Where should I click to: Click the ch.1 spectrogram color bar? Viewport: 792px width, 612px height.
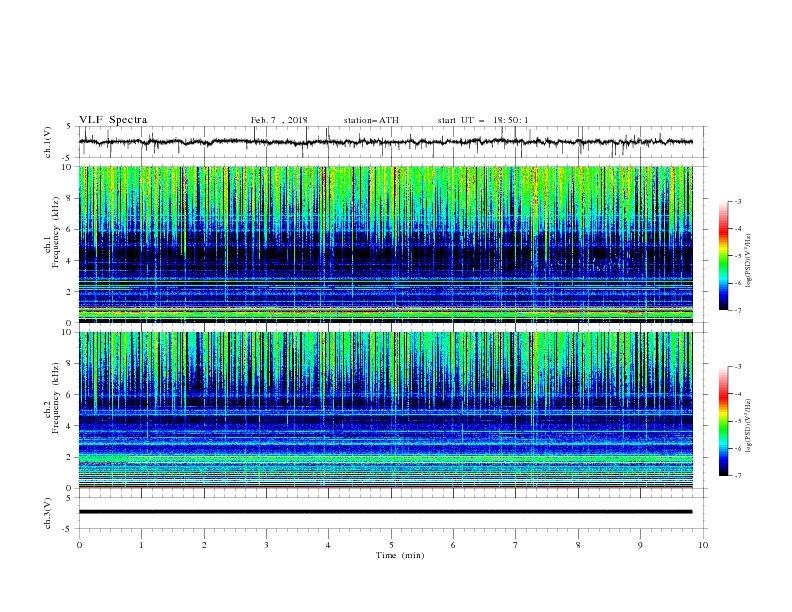click(x=723, y=255)
